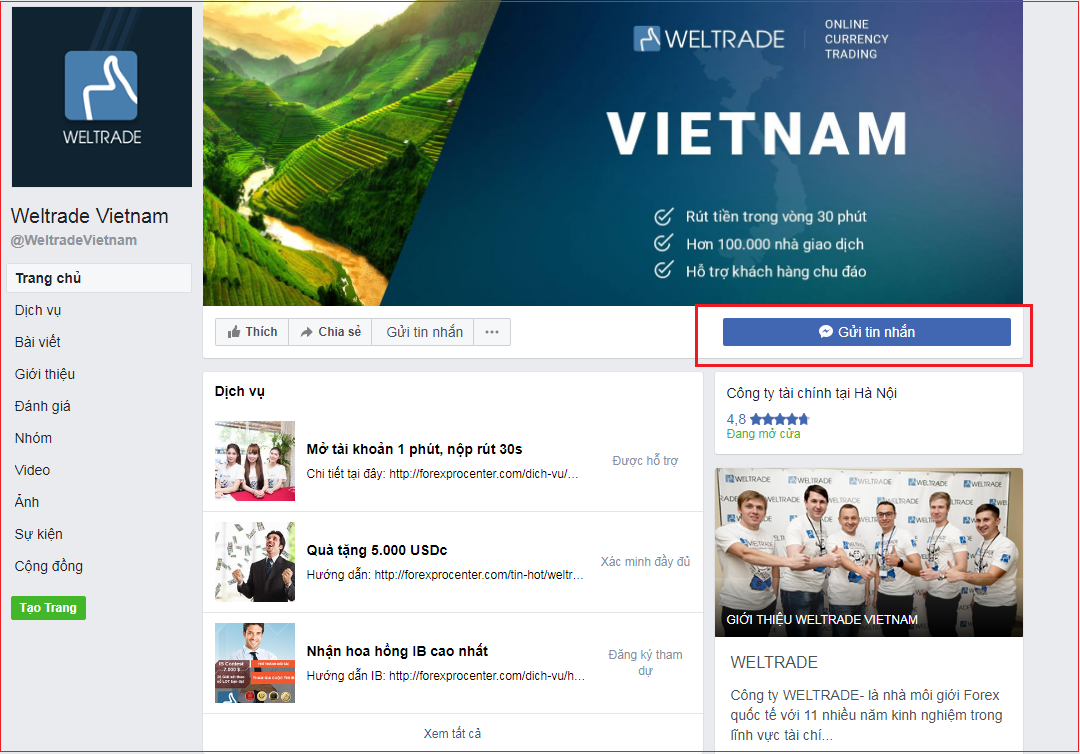Open the Video sidebar item

32,470
